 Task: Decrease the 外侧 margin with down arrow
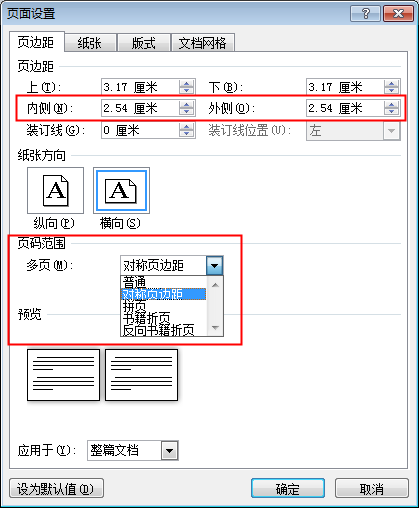392,112
